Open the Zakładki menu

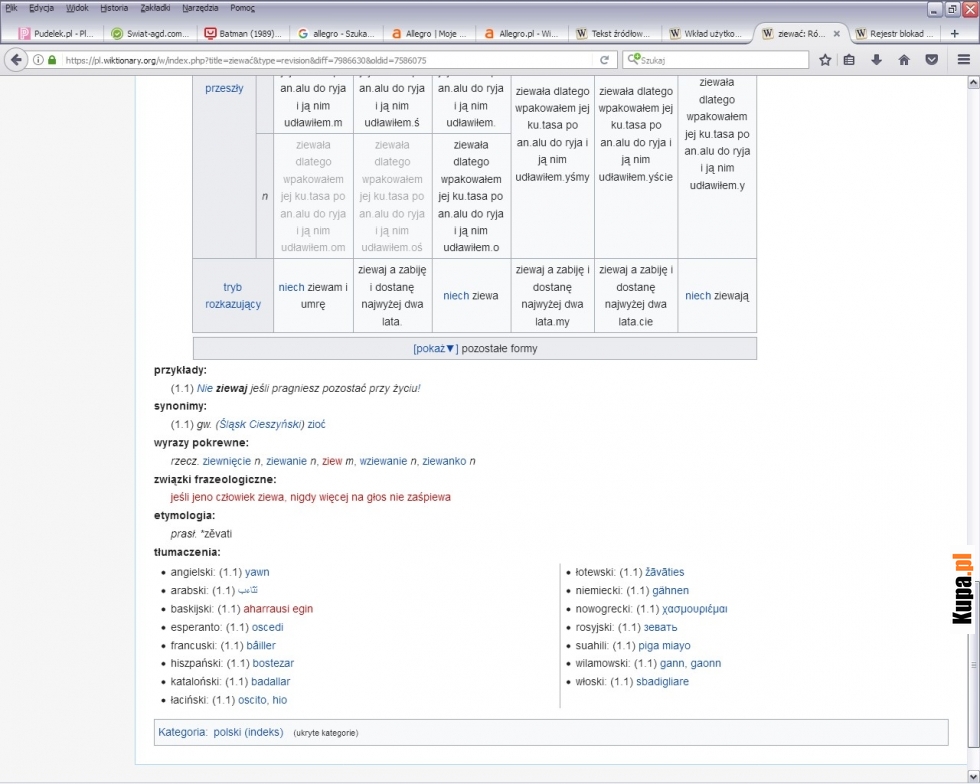point(155,8)
